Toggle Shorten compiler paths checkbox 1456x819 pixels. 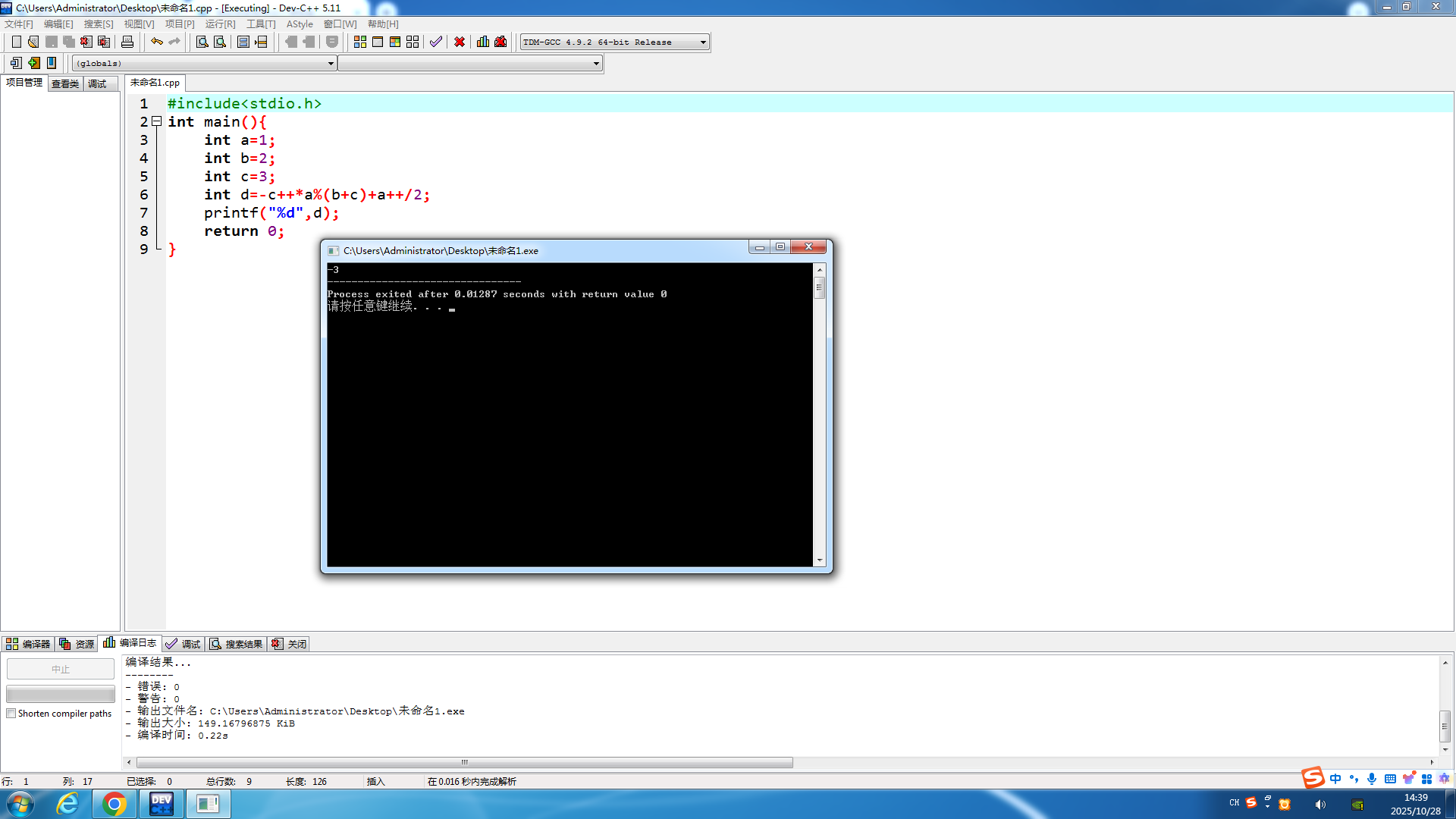[x=11, y=714]
